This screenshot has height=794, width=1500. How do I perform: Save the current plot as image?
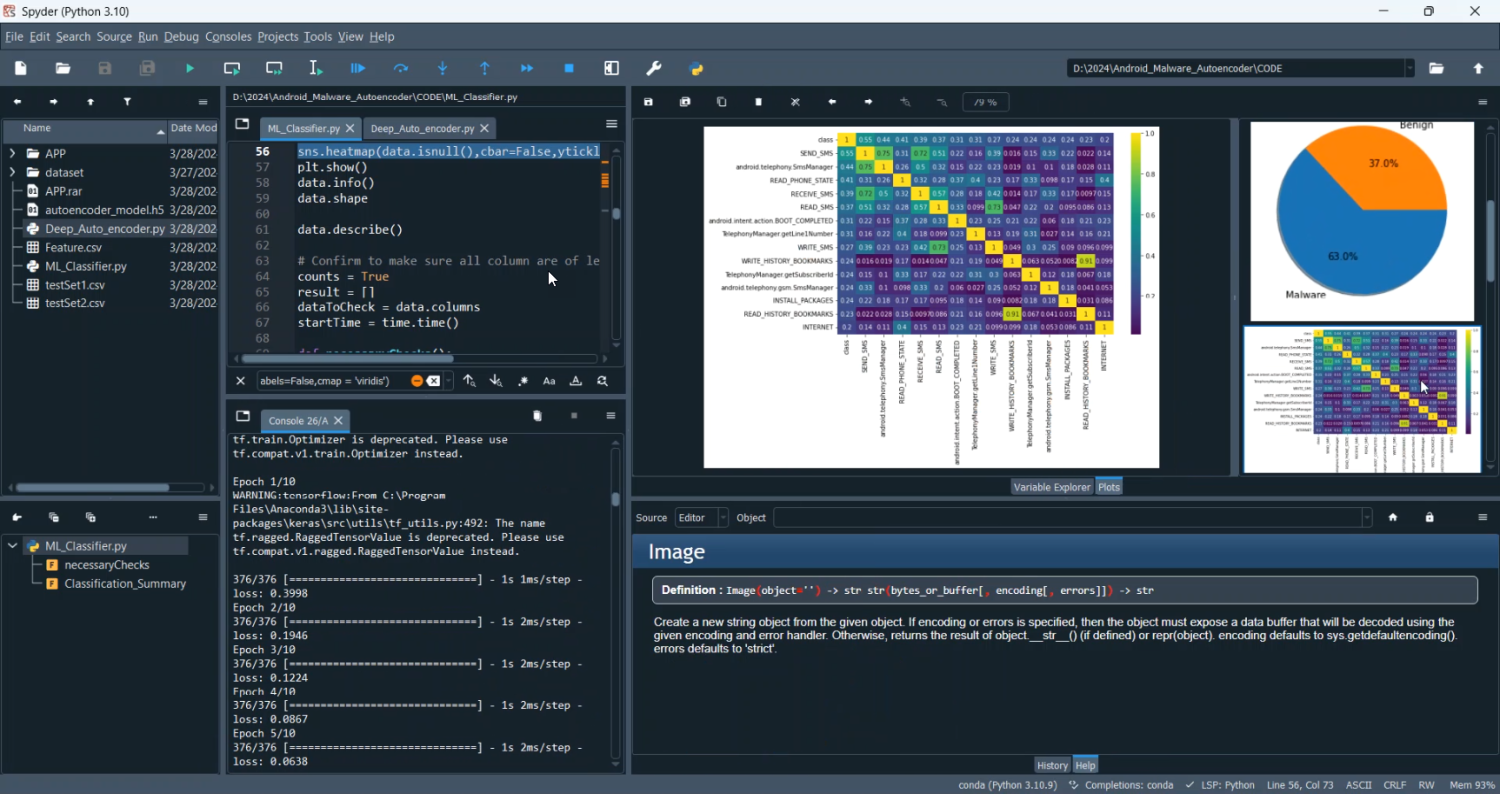pyautogui.click(x=648, y=102)
